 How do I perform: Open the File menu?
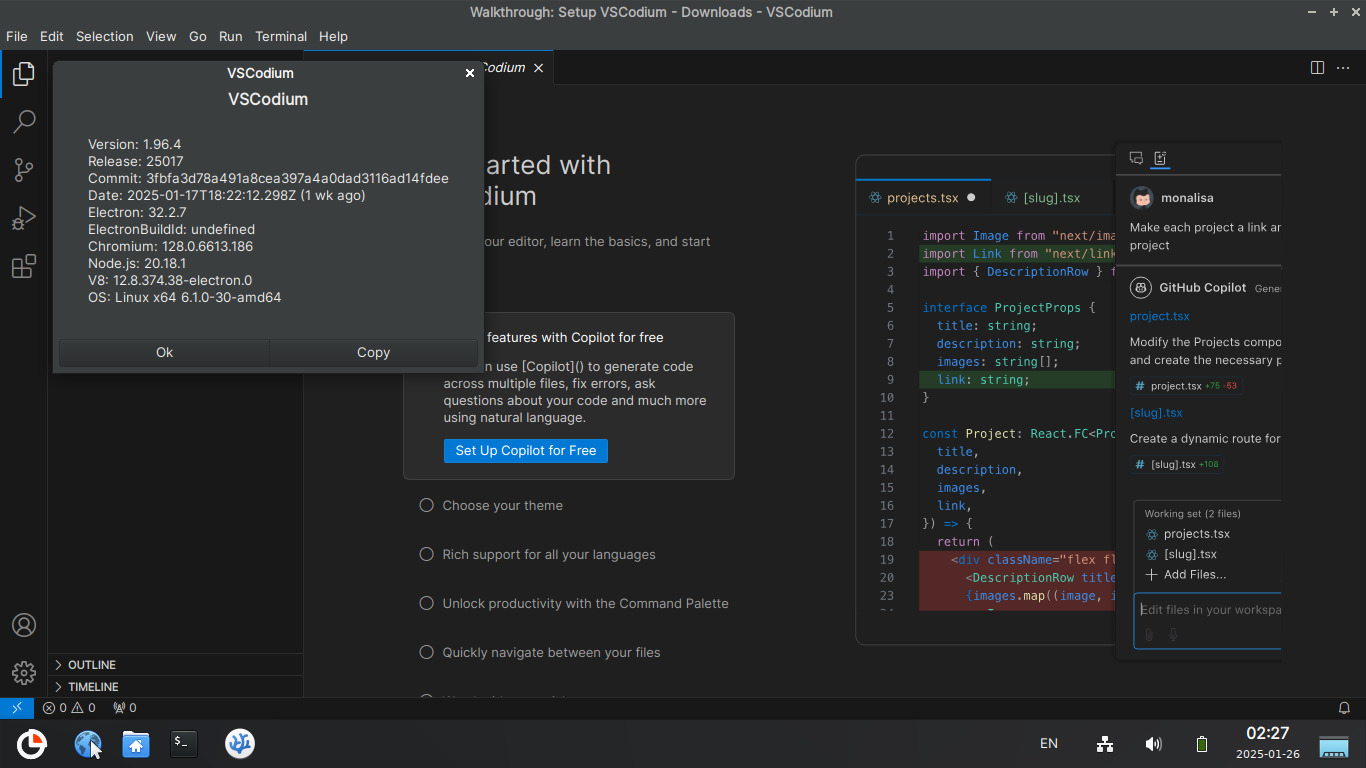click(x=17, y=36)
